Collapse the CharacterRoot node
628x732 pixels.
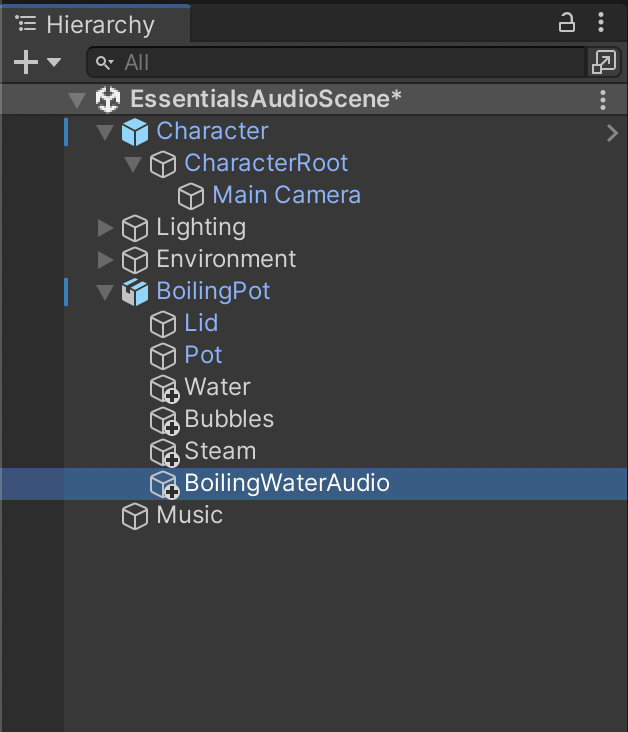(x=133, y=163)
